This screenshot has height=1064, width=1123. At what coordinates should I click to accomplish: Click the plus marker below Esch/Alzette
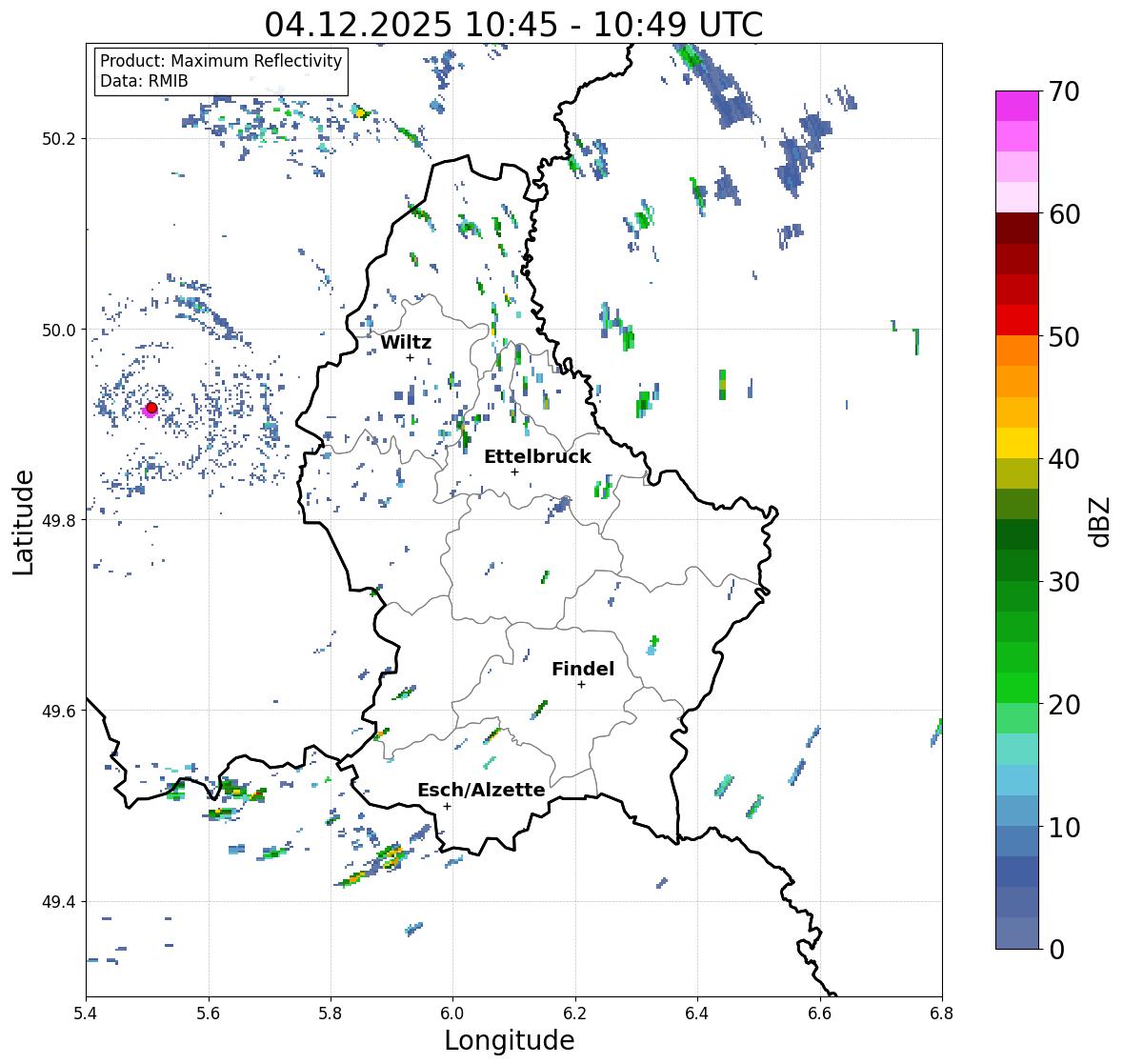[447, 806]
